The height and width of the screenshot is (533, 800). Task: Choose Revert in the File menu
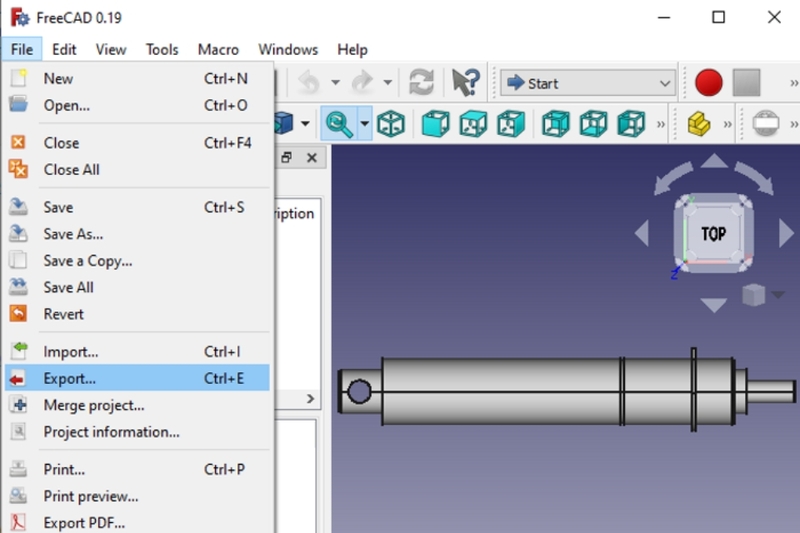click(x=137, y=314)
